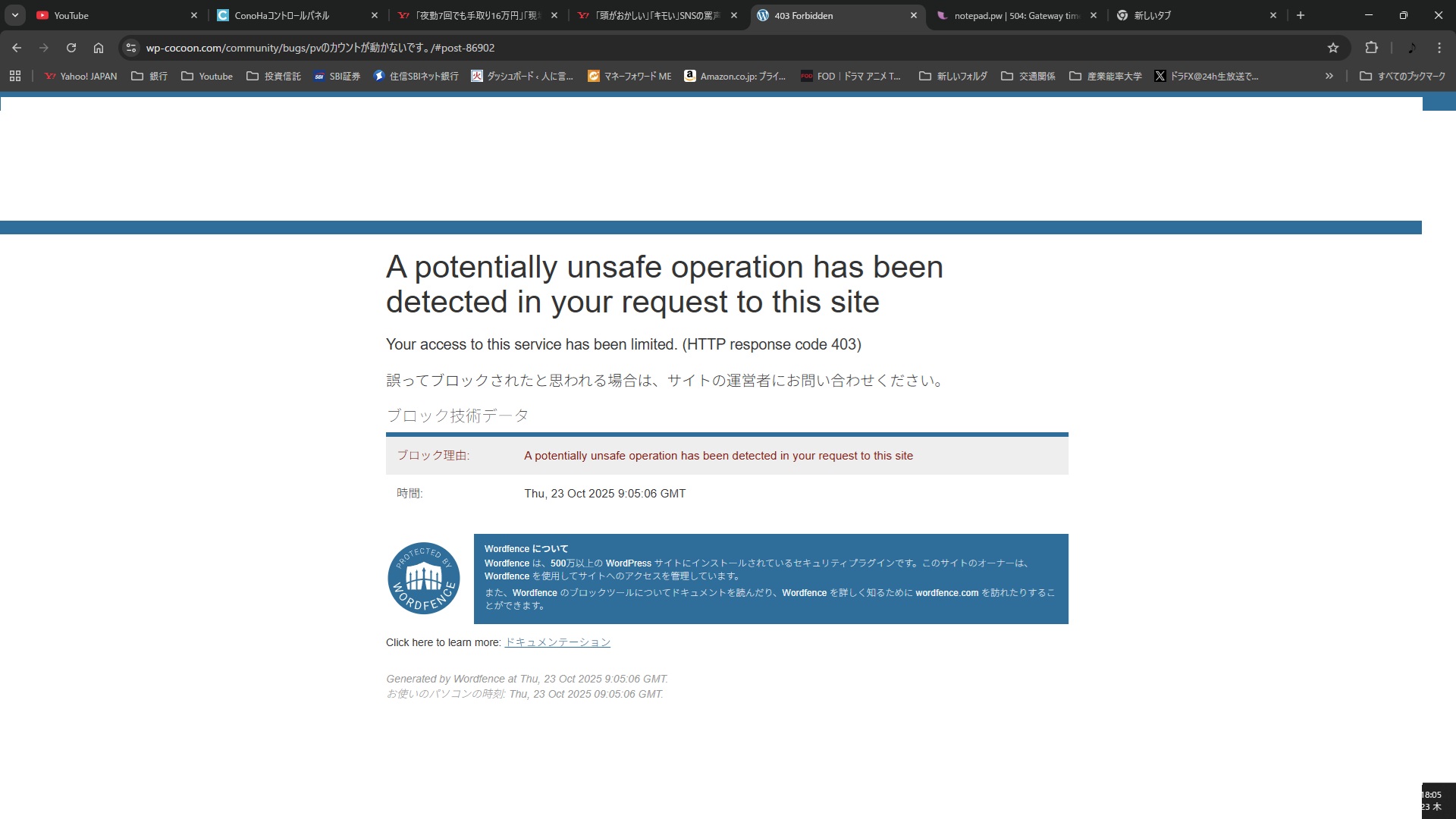The width and height of the screenshot is (1456, 819).
Task: Bookmark this page with star icon
Action: tap(1333, 48)
